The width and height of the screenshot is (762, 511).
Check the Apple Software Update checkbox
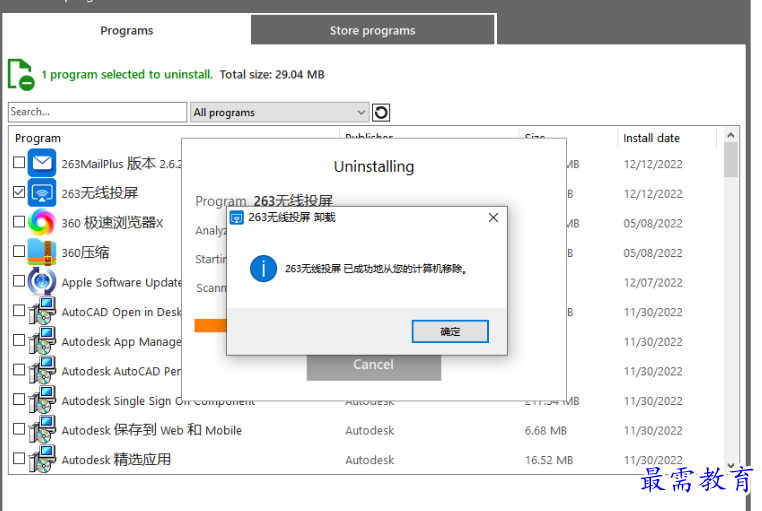19,281
